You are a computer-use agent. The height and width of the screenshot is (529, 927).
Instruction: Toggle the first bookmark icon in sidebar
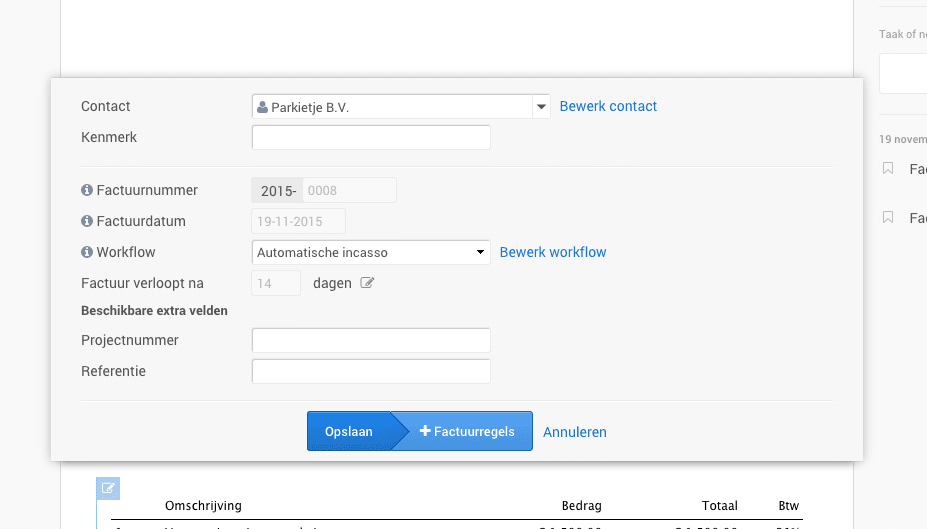tap(887, 169)
